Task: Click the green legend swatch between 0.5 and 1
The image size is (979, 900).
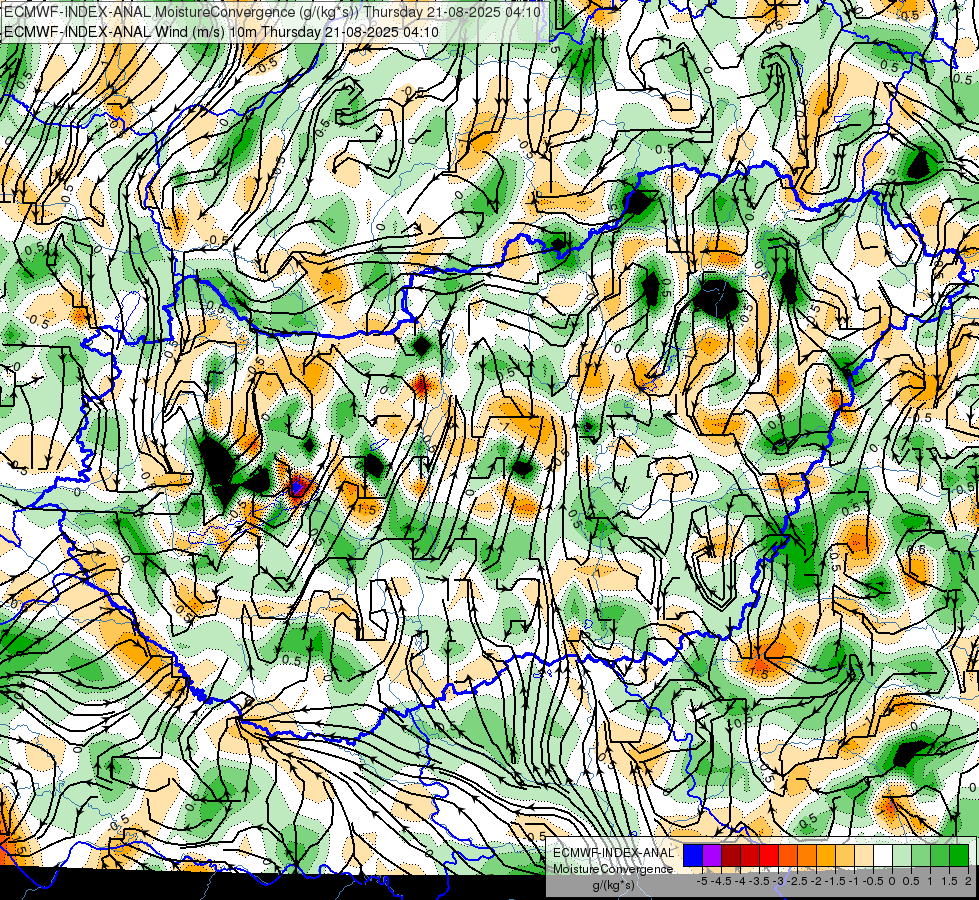Action: [x=921, y=856]
